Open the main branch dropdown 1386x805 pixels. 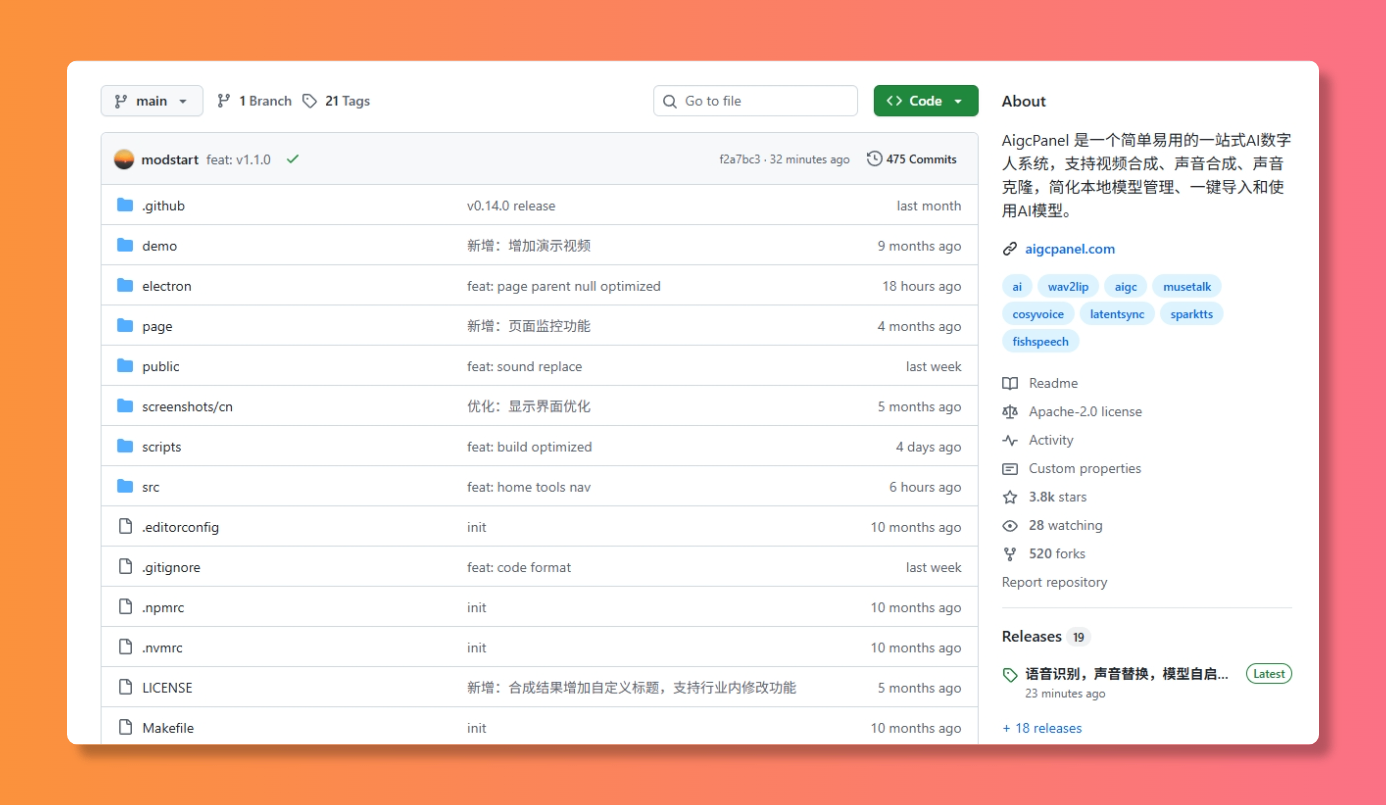[x=151, y=101]
